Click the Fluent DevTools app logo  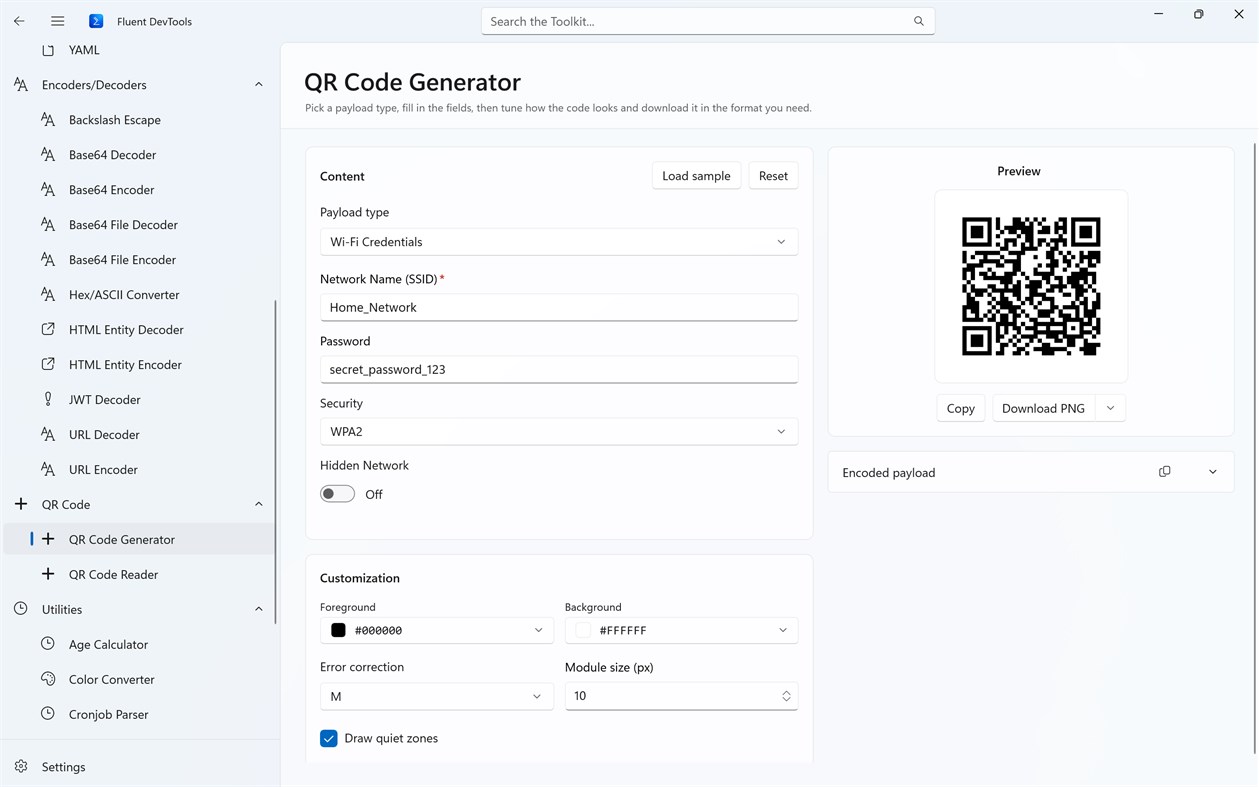pos(96,21)
